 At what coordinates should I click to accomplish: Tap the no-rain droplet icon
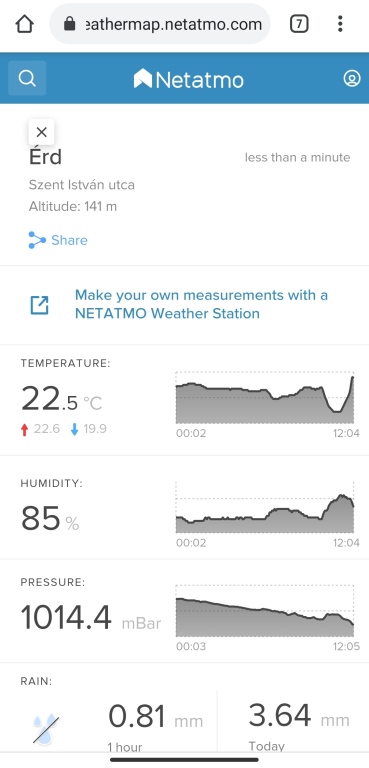pos(46,730)
